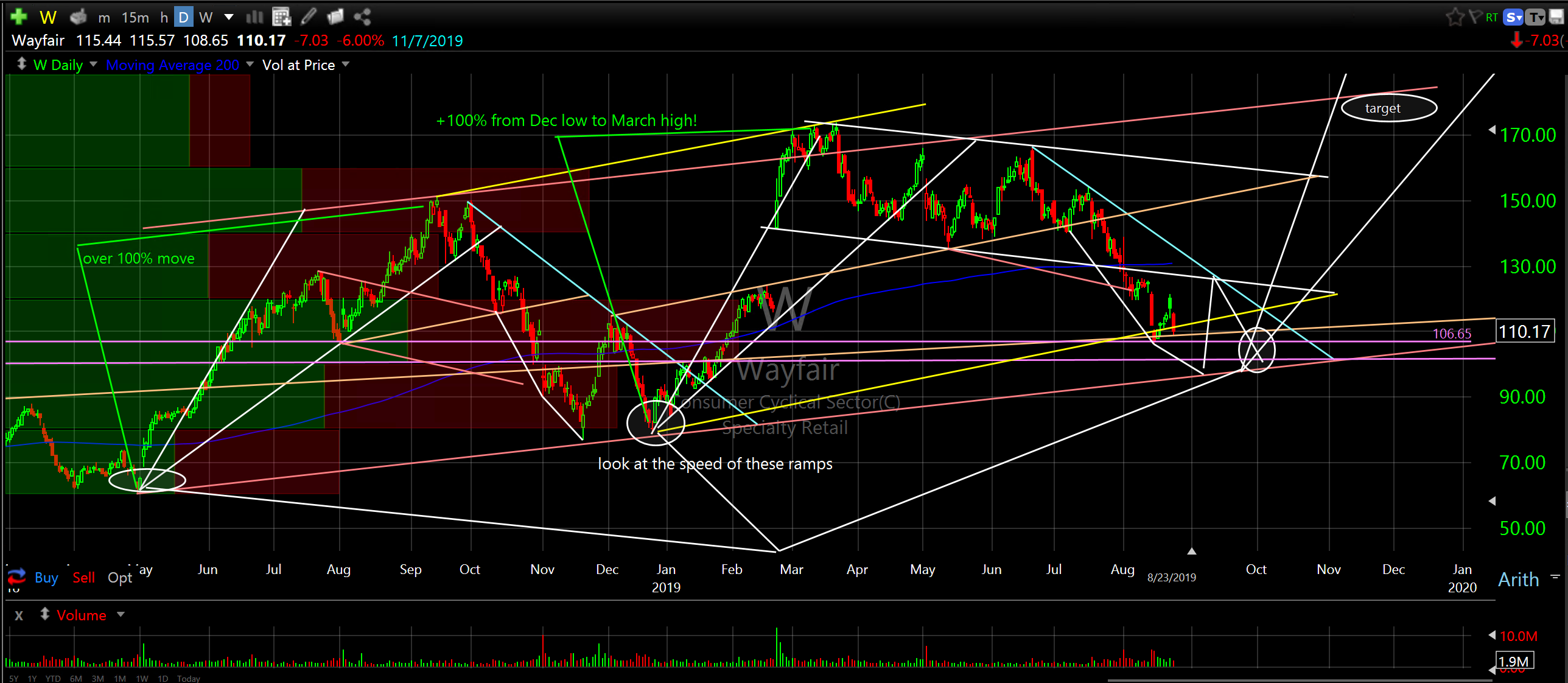Toggle the Arith scale setting

[1518, 579]
